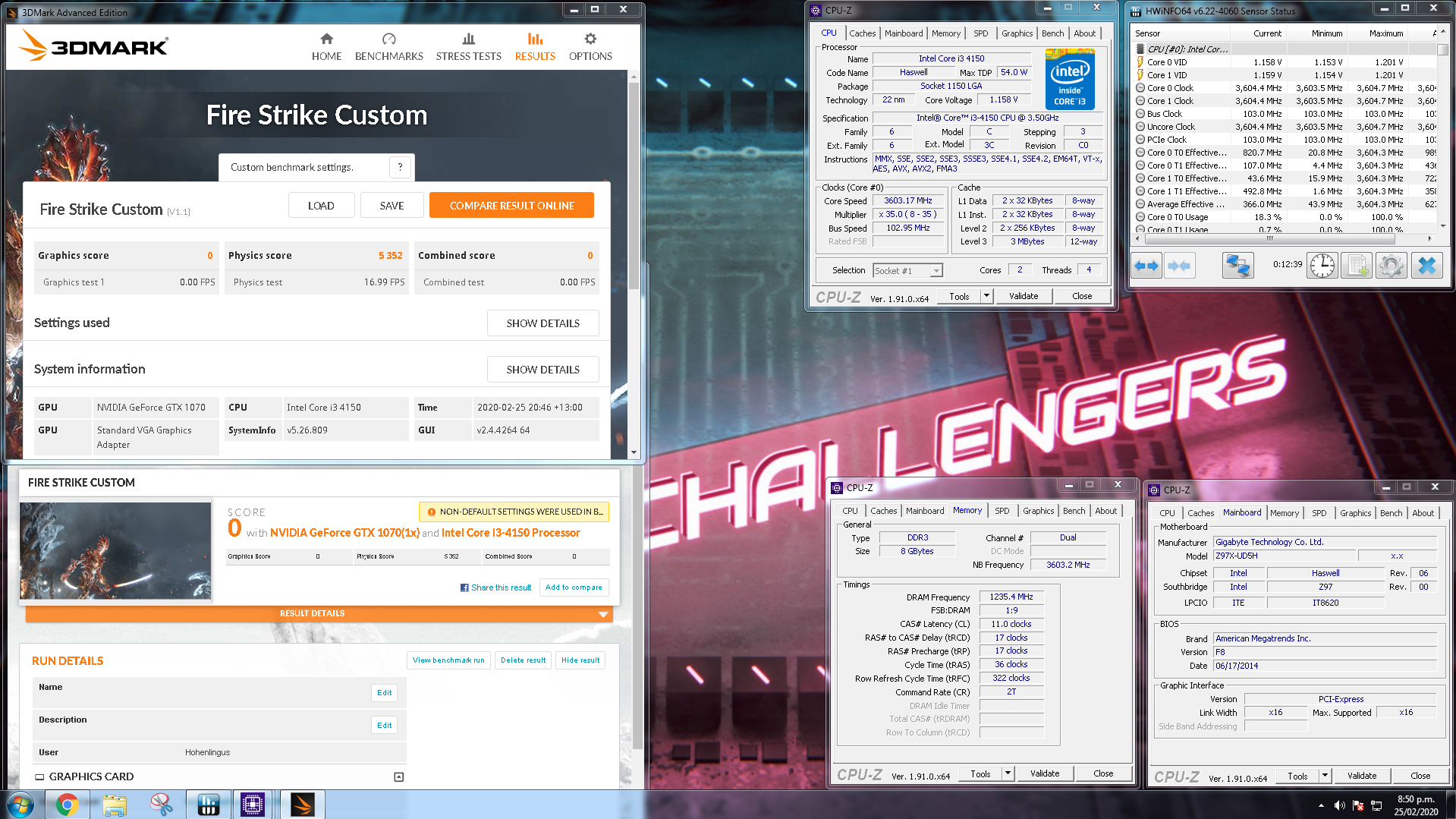This screenshot has height=819, width=1456.
Task: Open Caches tab in top CPU-Z window
Action: 862,33
